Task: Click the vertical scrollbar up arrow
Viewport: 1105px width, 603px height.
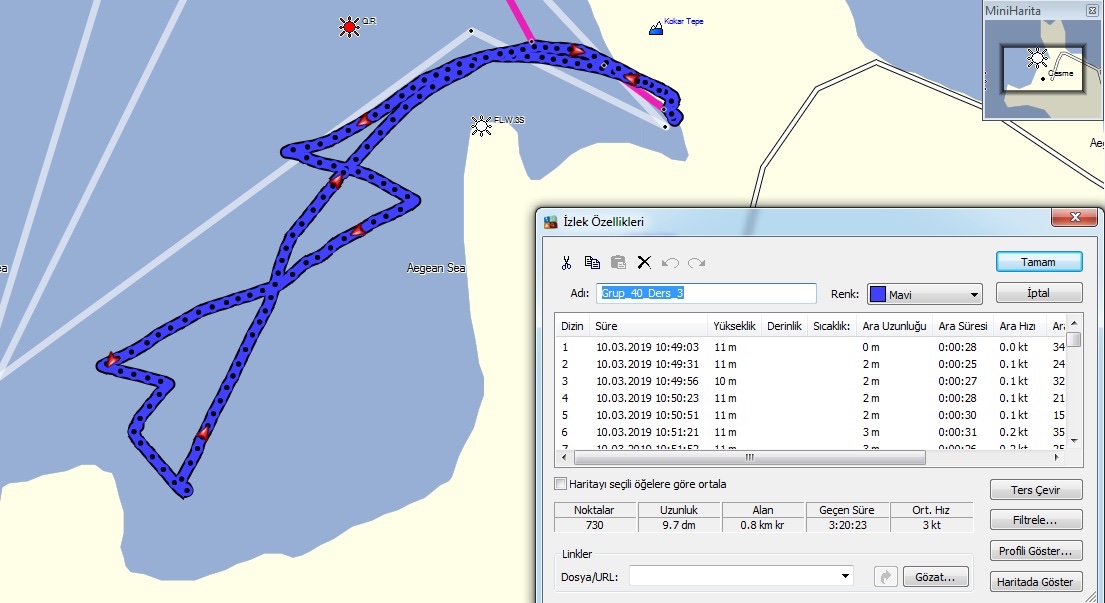Action: click(x=1075, y=323)
